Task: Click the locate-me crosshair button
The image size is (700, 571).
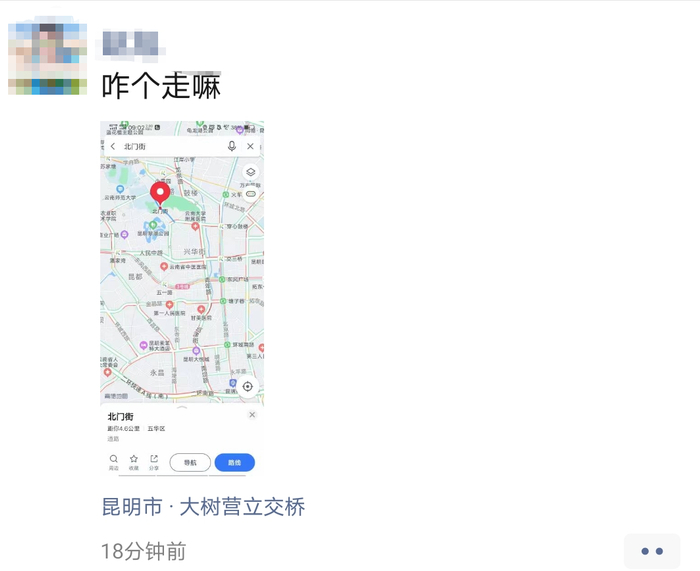Action: (247, 387)
